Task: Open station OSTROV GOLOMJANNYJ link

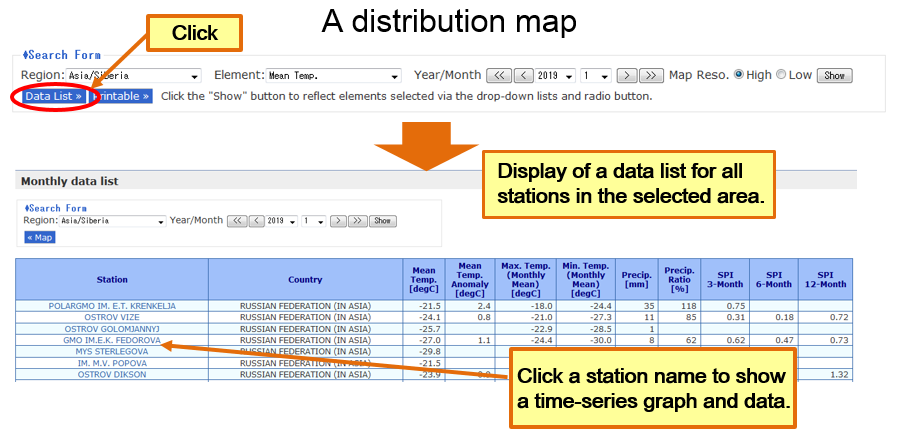Action: (112, 328)
